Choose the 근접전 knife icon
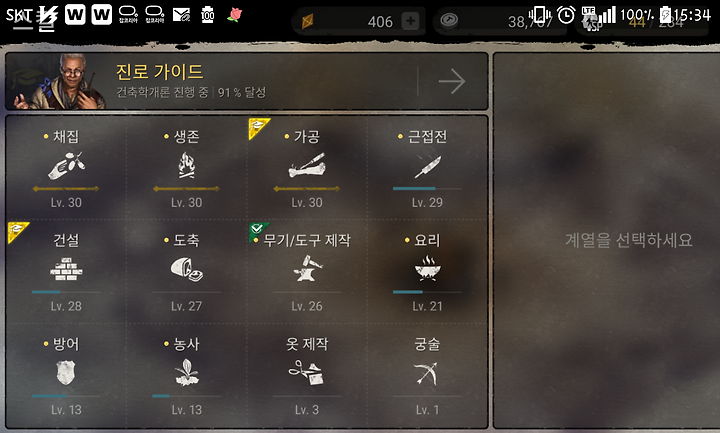The width and height of the screenshot is (720, 433). click(428, 166)
